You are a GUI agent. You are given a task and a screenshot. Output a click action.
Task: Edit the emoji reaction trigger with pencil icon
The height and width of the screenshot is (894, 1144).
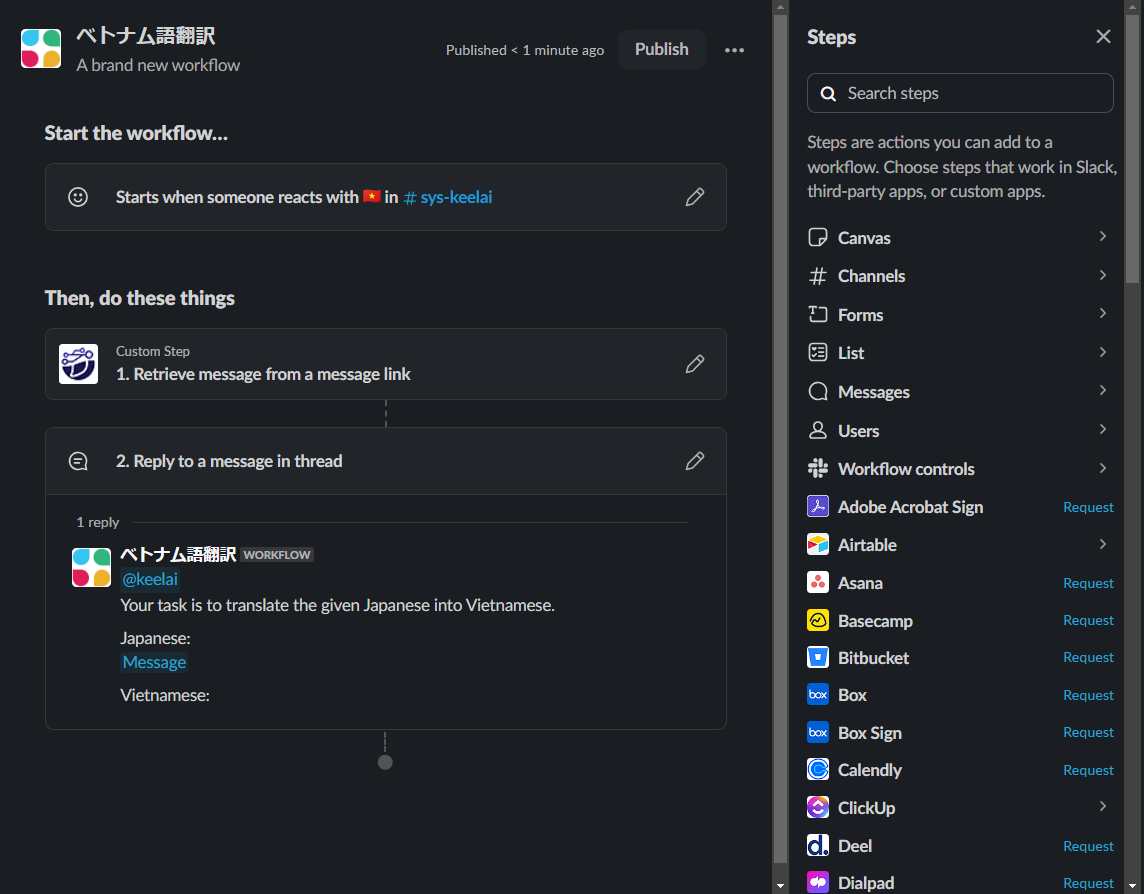pos(695,197)
